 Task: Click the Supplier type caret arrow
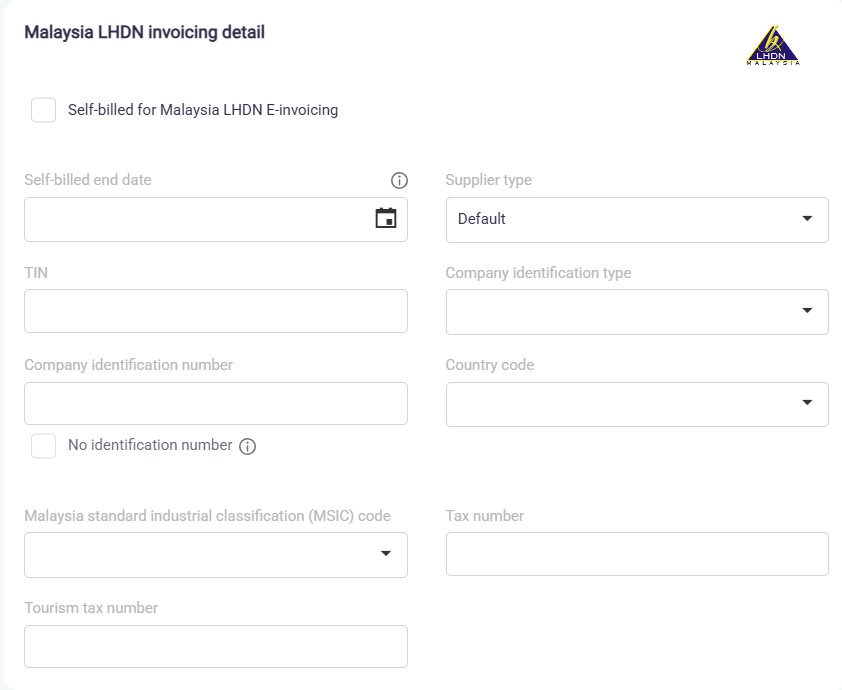click(x=807, y=219)
